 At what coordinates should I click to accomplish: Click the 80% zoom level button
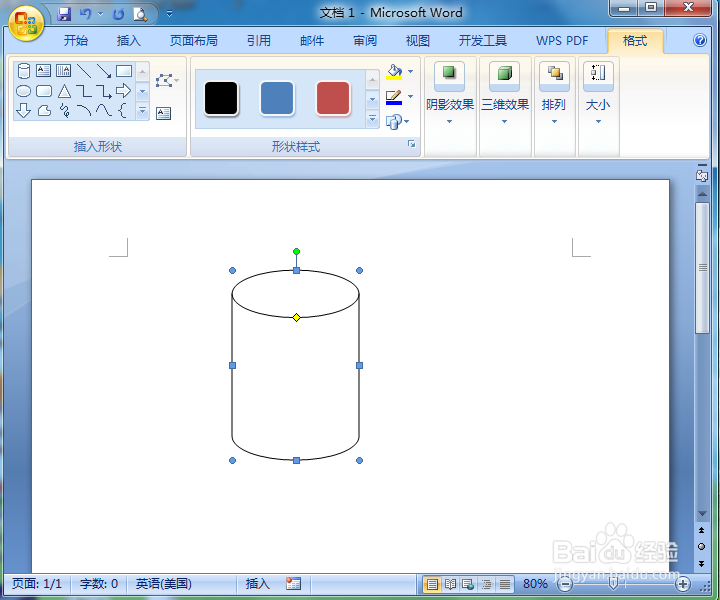point(535,584)
